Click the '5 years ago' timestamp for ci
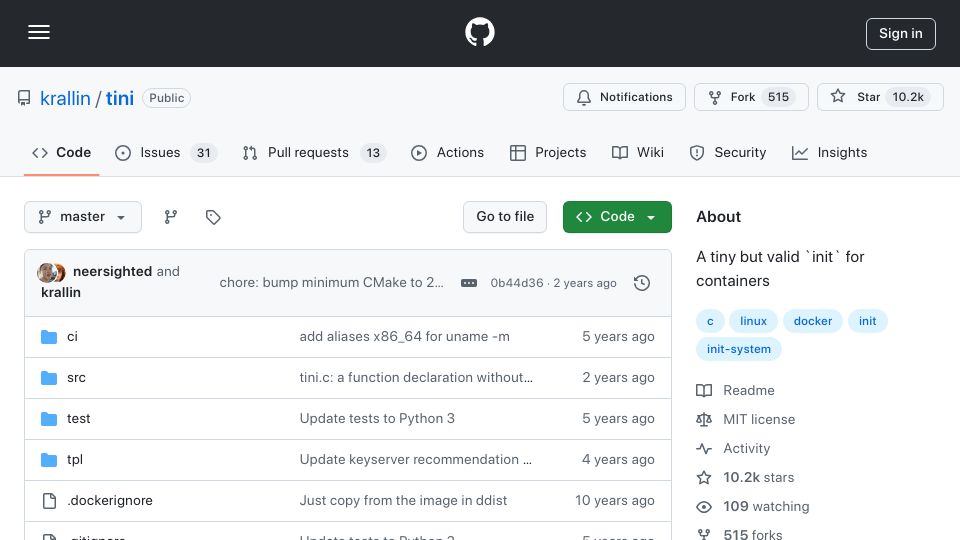 pos(618,337)
